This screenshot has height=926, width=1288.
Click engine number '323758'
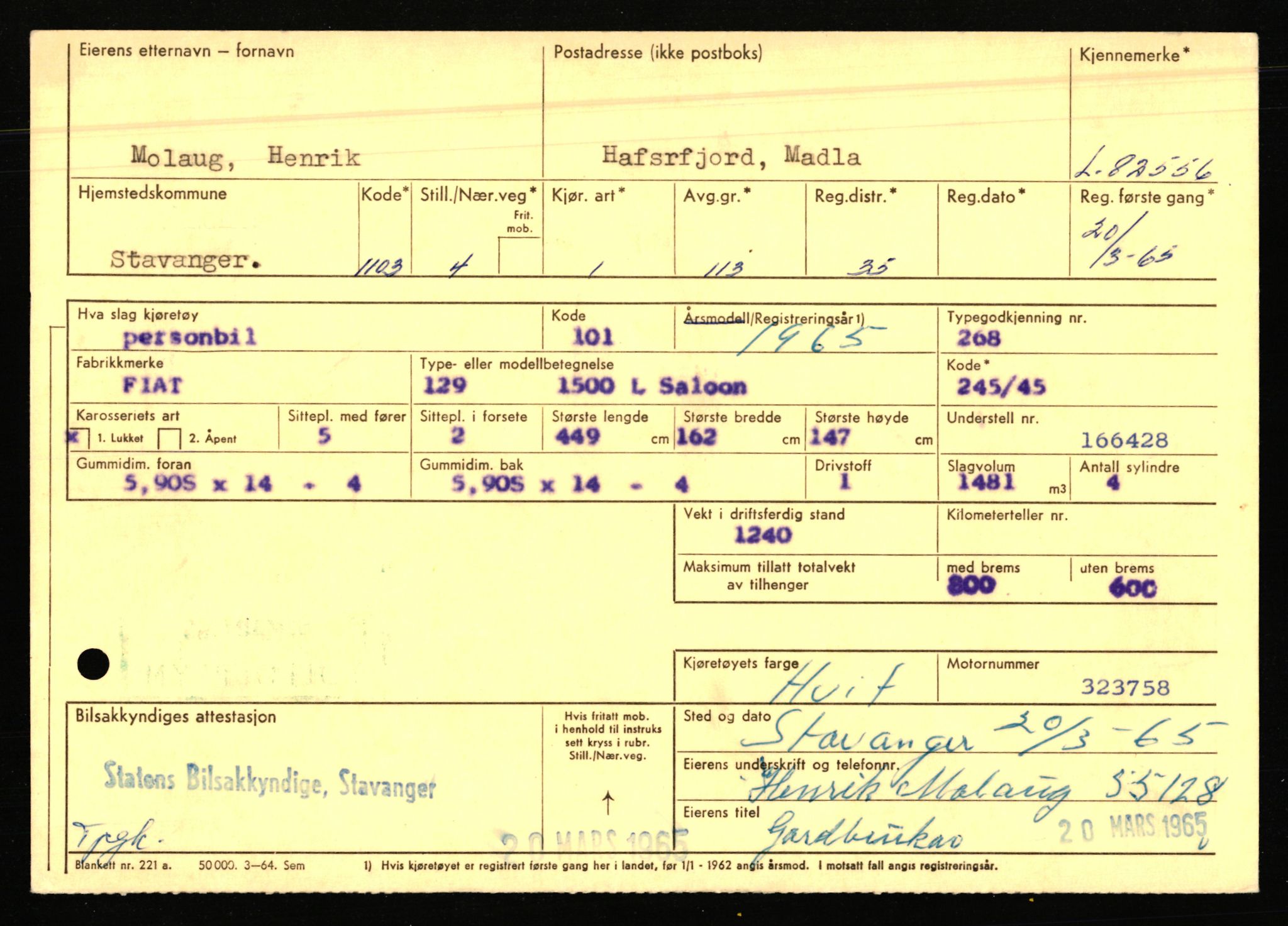coord(1125,687)
